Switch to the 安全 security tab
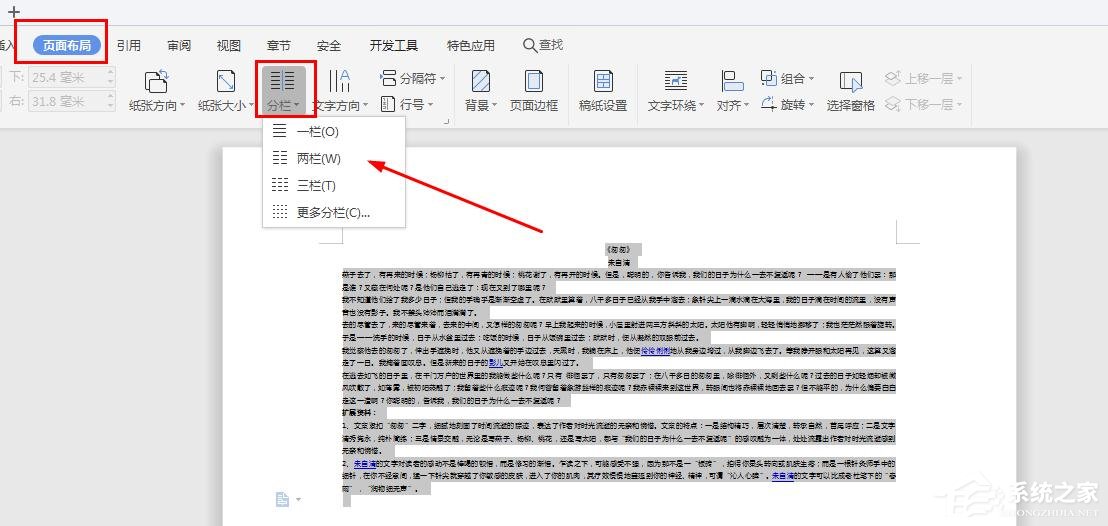This screenshot has width=1108, height=526. tap(329, 45)
